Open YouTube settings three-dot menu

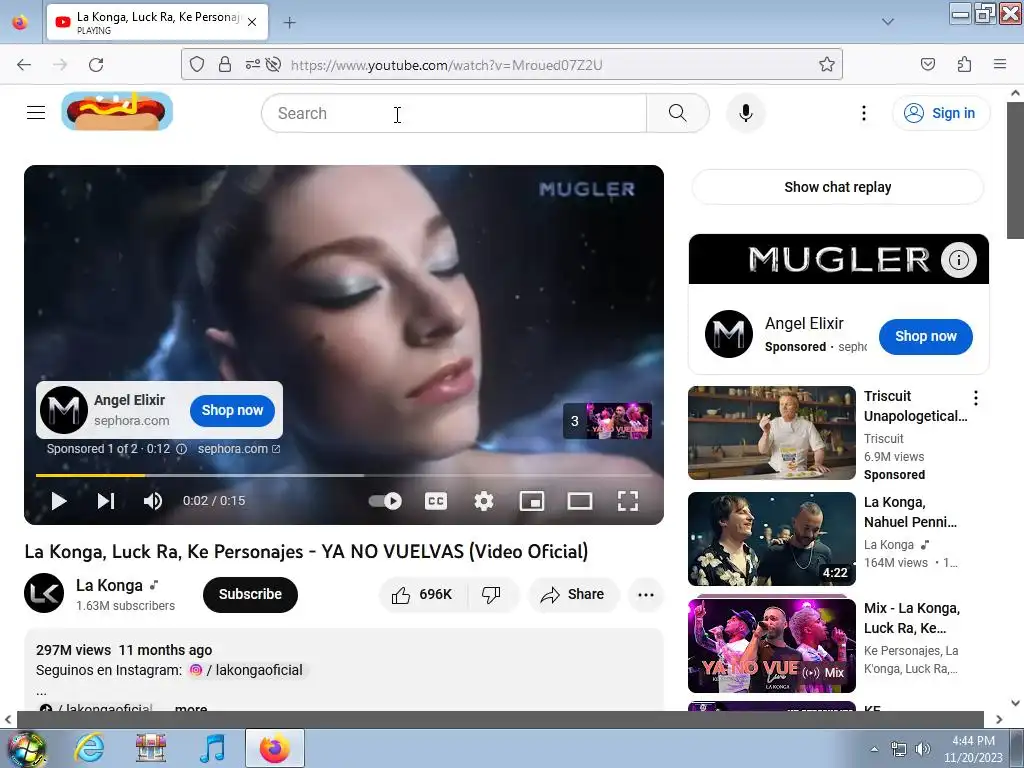(x=864, y=113)
